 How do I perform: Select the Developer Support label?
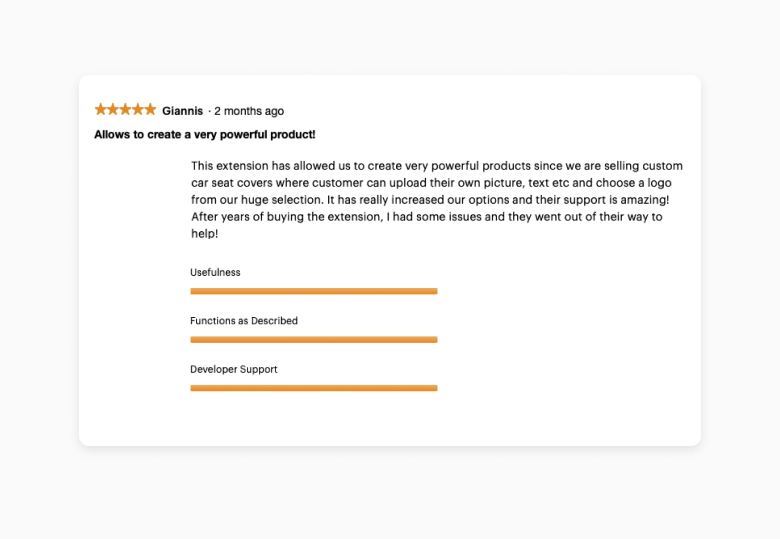(234, 370)
